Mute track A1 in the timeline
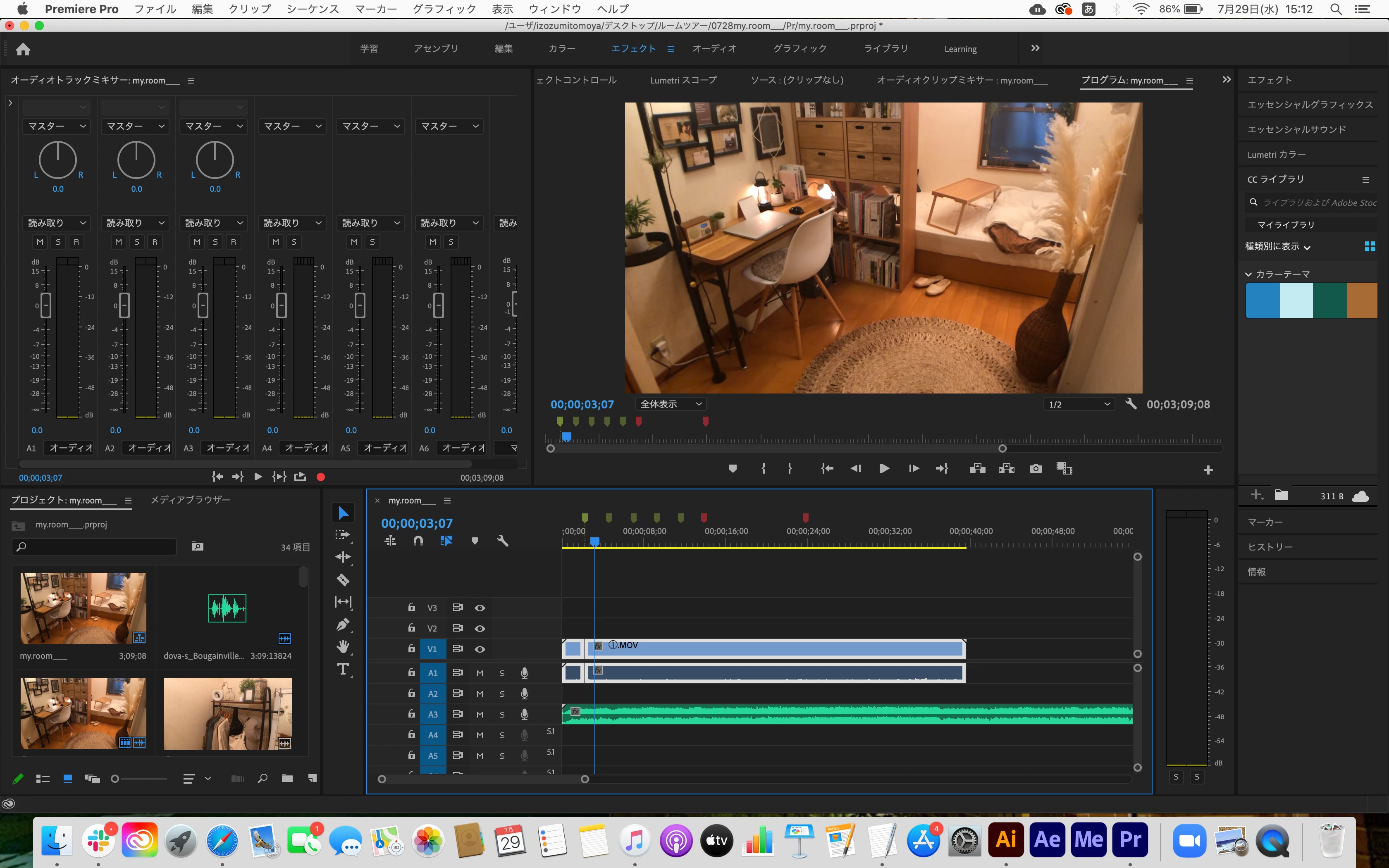 click(480, 673)
